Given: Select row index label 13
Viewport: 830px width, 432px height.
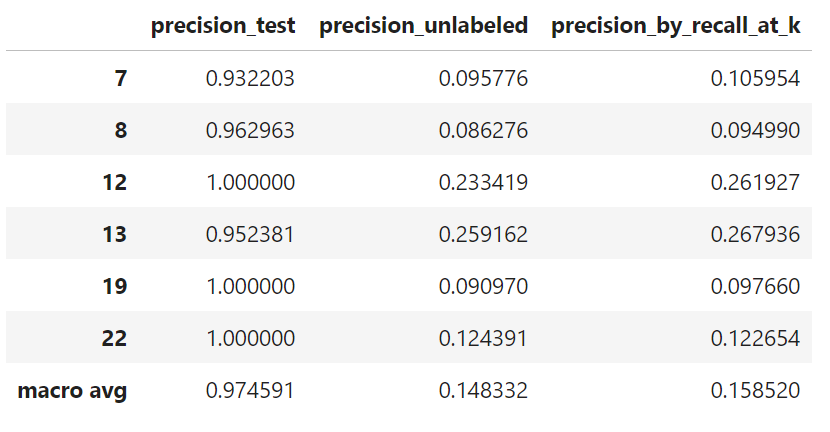Looking at the screenshot, I should [114, 235].
